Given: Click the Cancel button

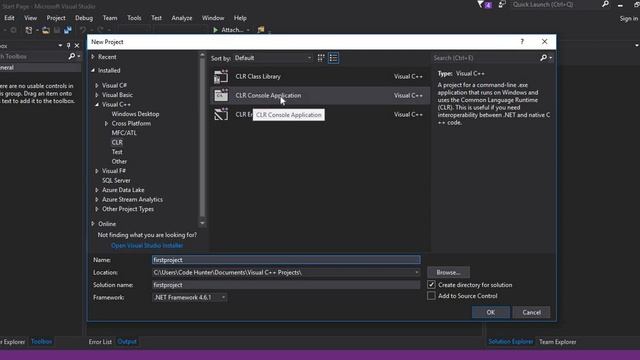Looking at the screenshot, I should (x=531, y=312).
